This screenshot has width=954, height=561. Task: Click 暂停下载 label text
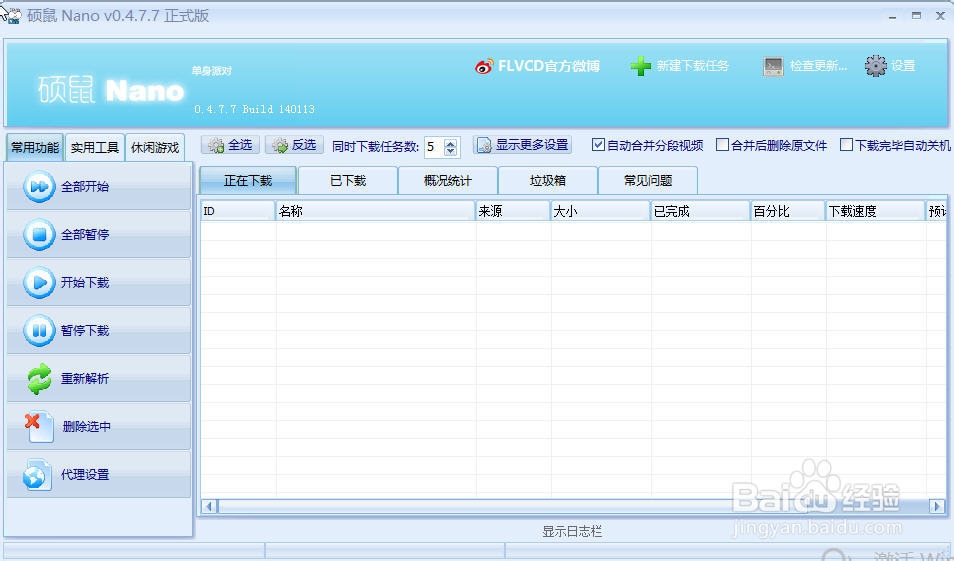pos(85,331)
